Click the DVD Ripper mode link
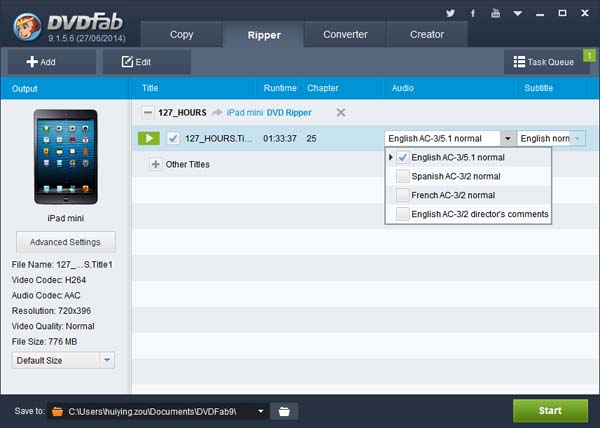The height and width of the screenshot is (428, 600). coord(289,113)
